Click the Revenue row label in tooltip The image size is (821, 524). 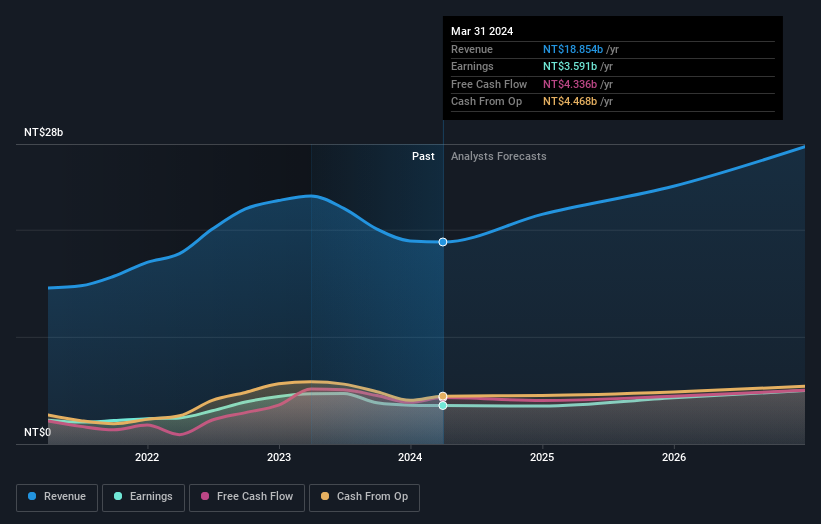click(472, 49)
